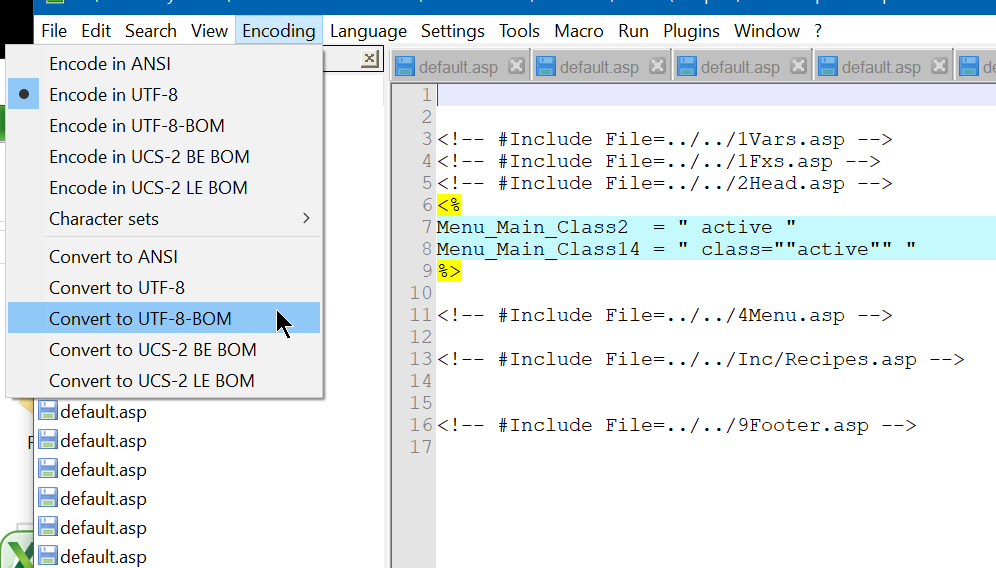Select Convert to ANSI menu entry

tap(113, 257)
